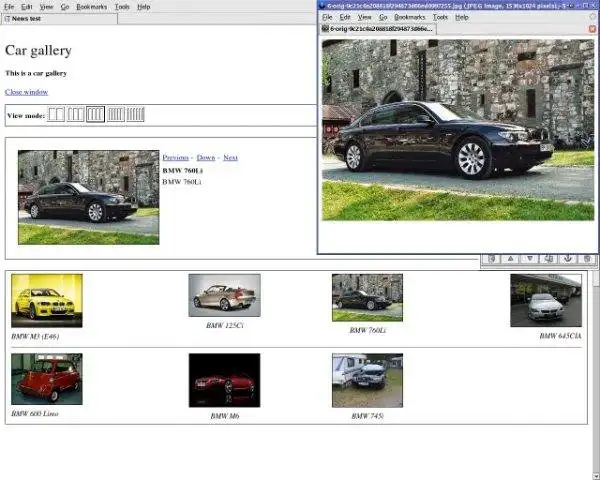Image resolution: width=600 pixels, height=480 pixels.
Task: Open the BMW M6 dark background thumbnail
Action: [x=225, y=380]
